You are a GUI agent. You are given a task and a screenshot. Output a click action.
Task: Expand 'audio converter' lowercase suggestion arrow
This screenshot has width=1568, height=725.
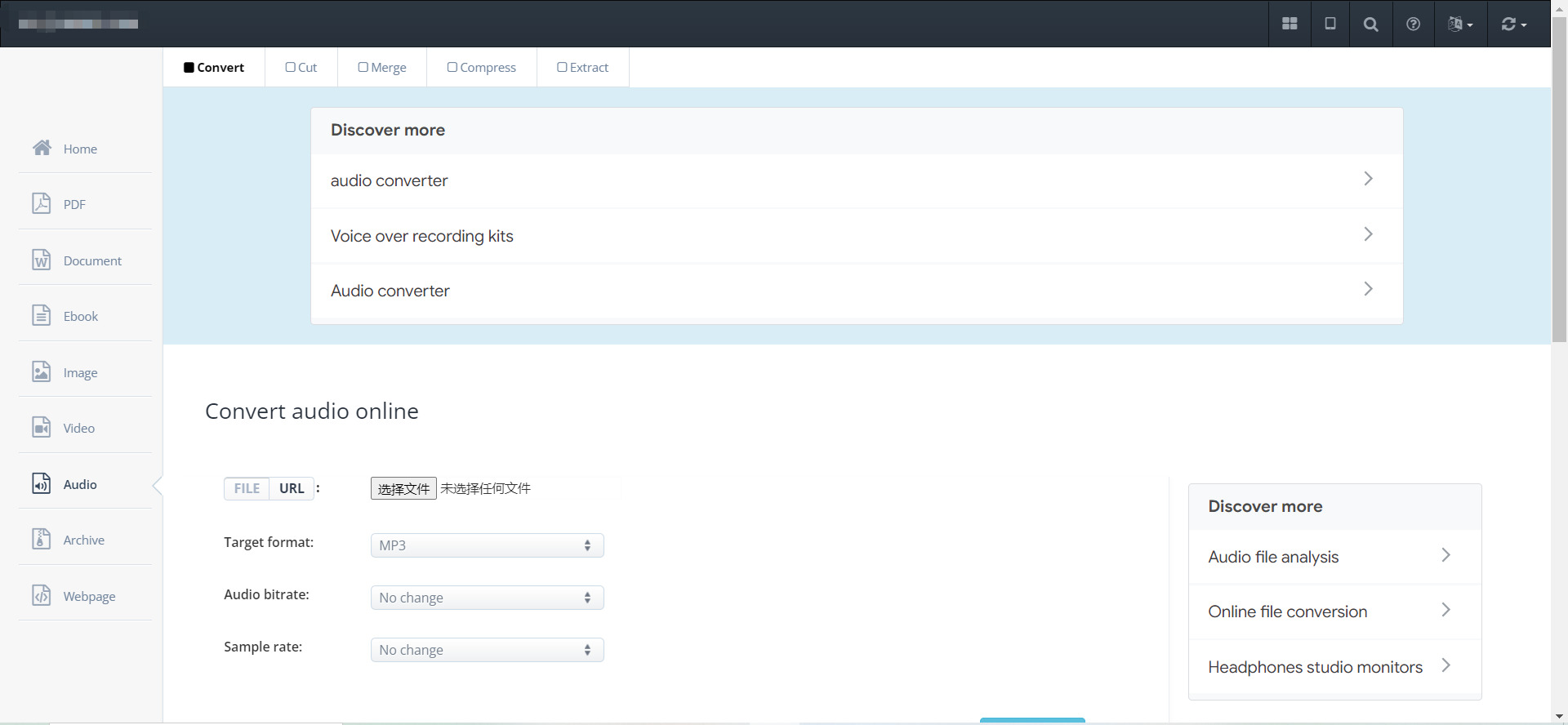pos(1369,179)
